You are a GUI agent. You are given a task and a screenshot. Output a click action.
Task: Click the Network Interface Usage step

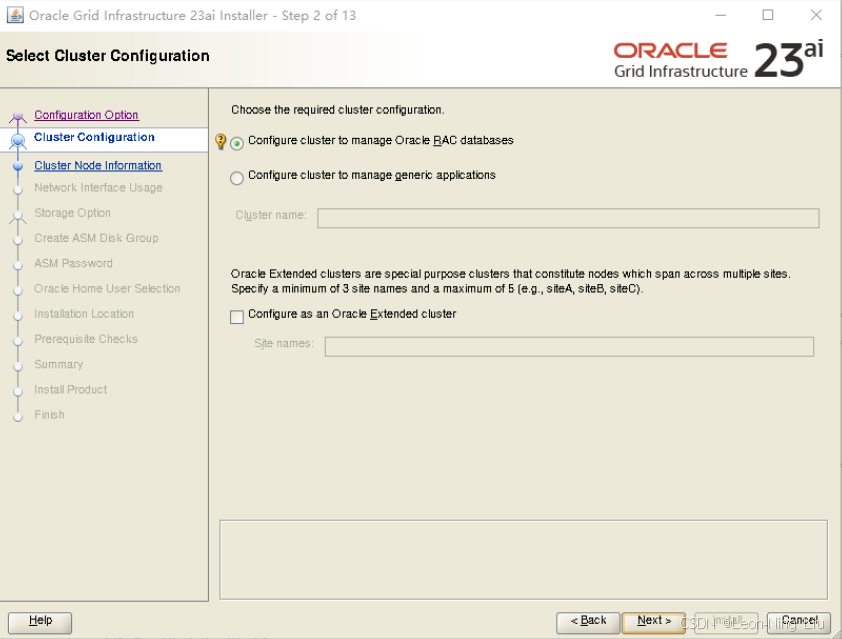(x=98, y=187)
